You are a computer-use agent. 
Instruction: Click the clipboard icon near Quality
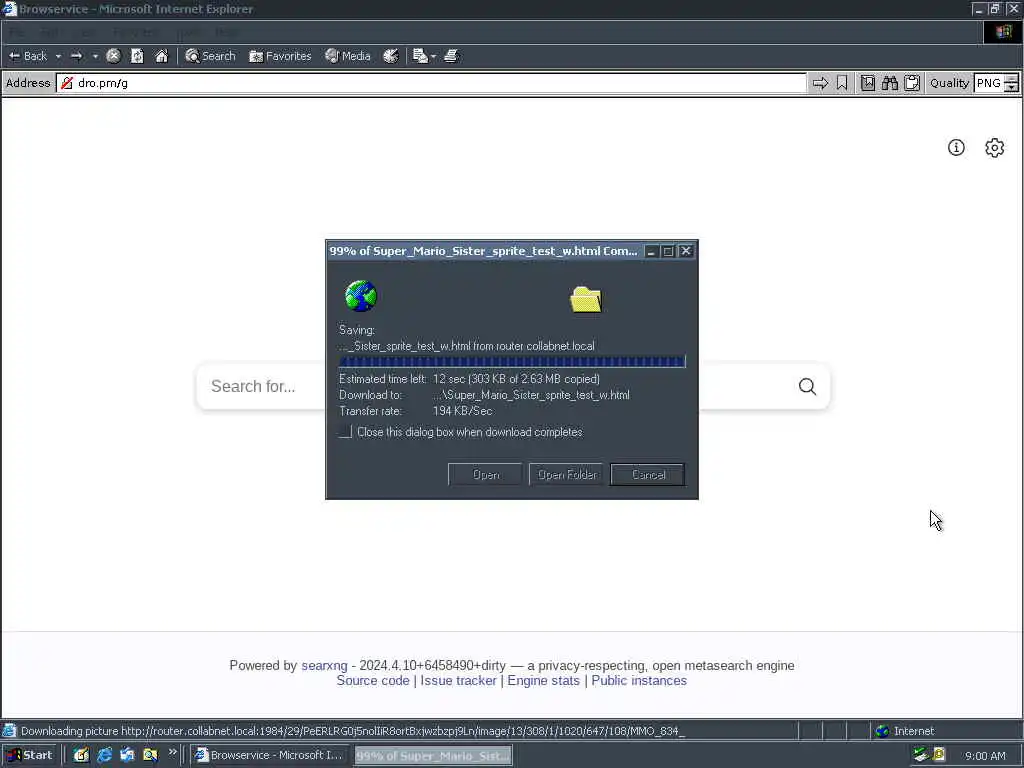pyautogui.click(x=912, y=83)
